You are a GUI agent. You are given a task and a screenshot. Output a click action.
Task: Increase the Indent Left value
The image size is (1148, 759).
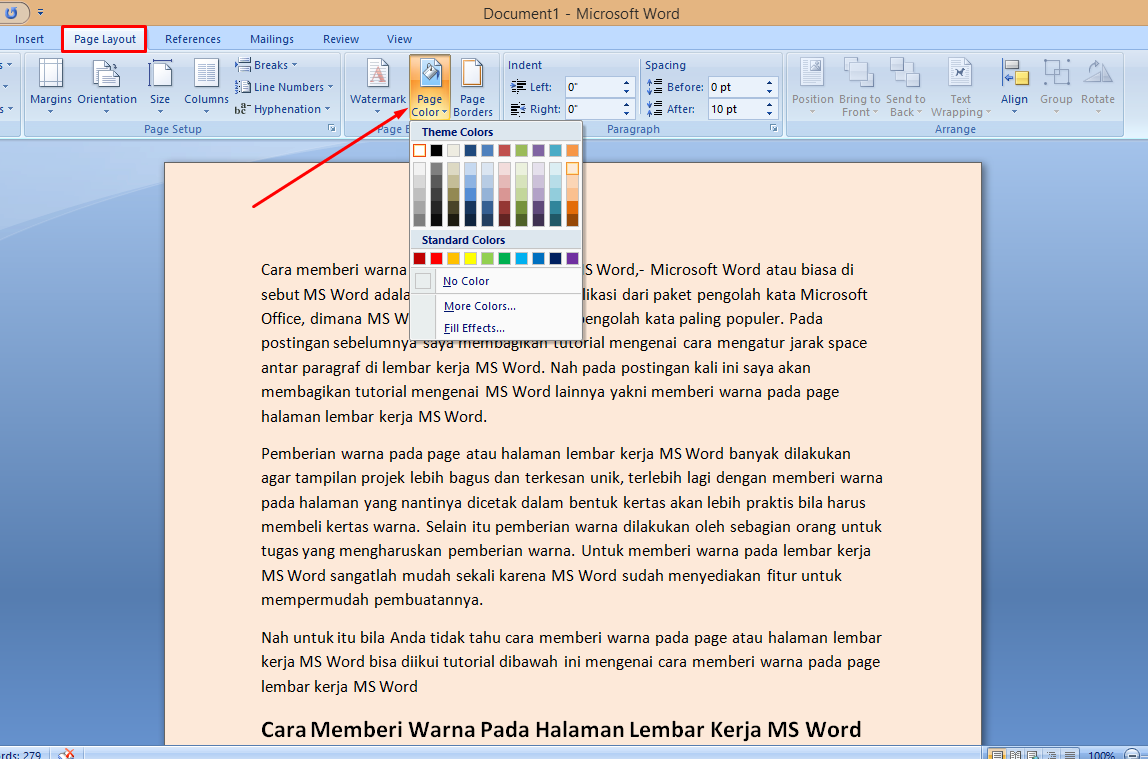coord(626,83)
